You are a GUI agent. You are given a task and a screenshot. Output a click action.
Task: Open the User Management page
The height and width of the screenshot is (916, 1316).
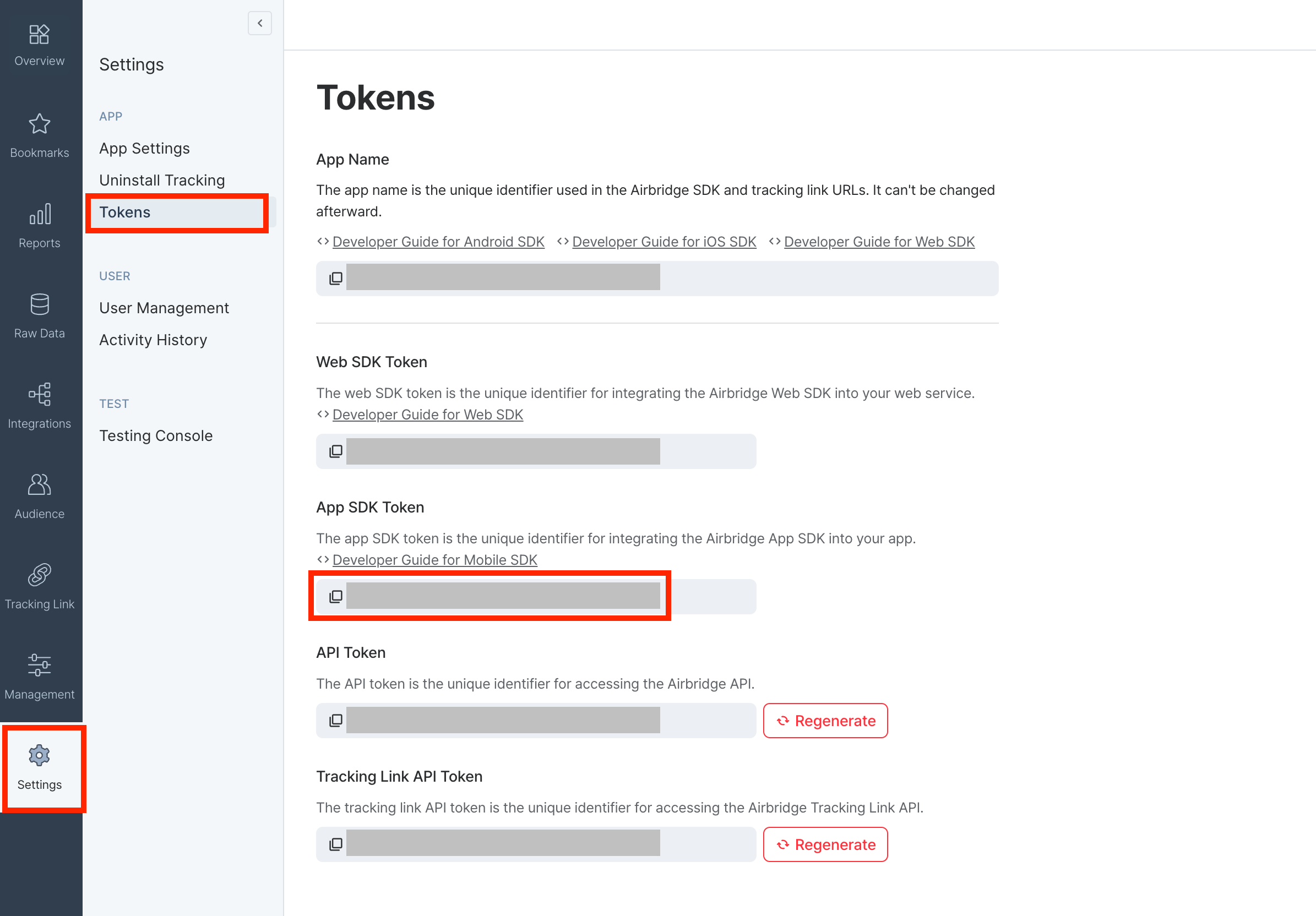(164, 308)
